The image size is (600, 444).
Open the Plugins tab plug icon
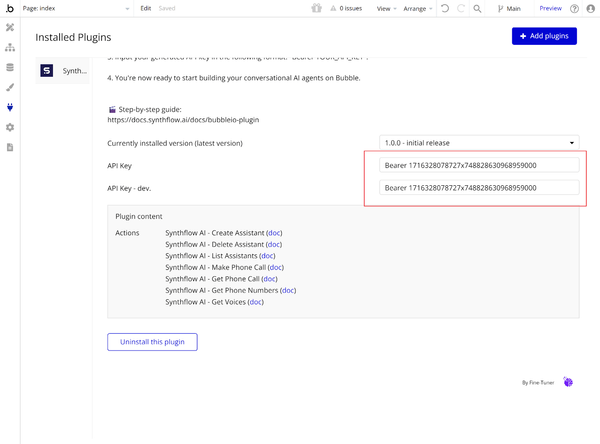pyautogui.click(x=10, y=107)
